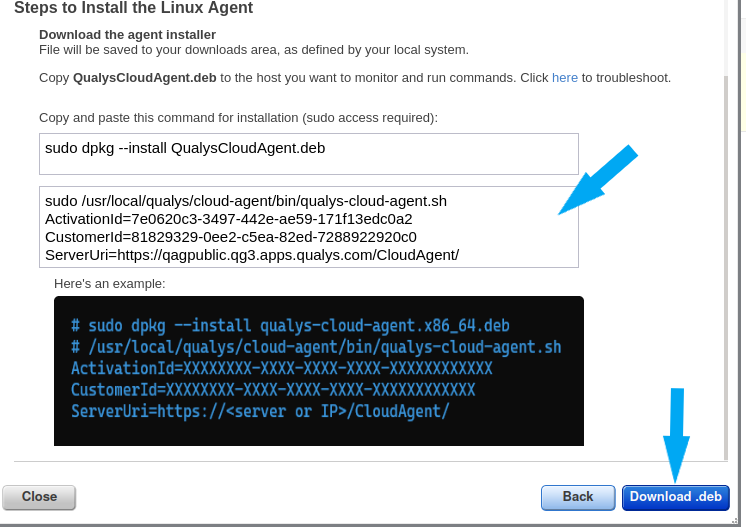The height and width of the screenshot is (527, 746).
Task: Click the dialog's vertical scrollbar
Action: (x=726, y=266)
